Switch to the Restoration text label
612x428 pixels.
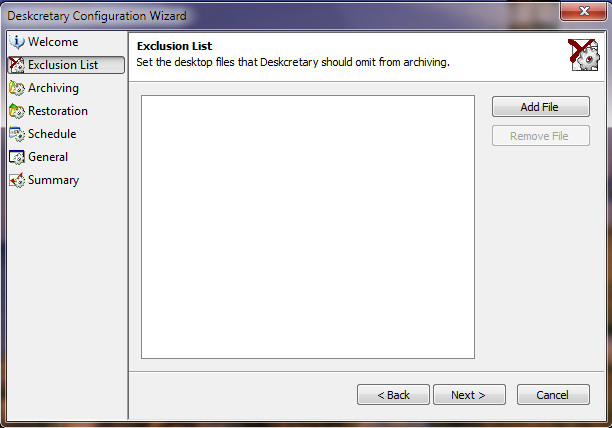tap(58, 111)
